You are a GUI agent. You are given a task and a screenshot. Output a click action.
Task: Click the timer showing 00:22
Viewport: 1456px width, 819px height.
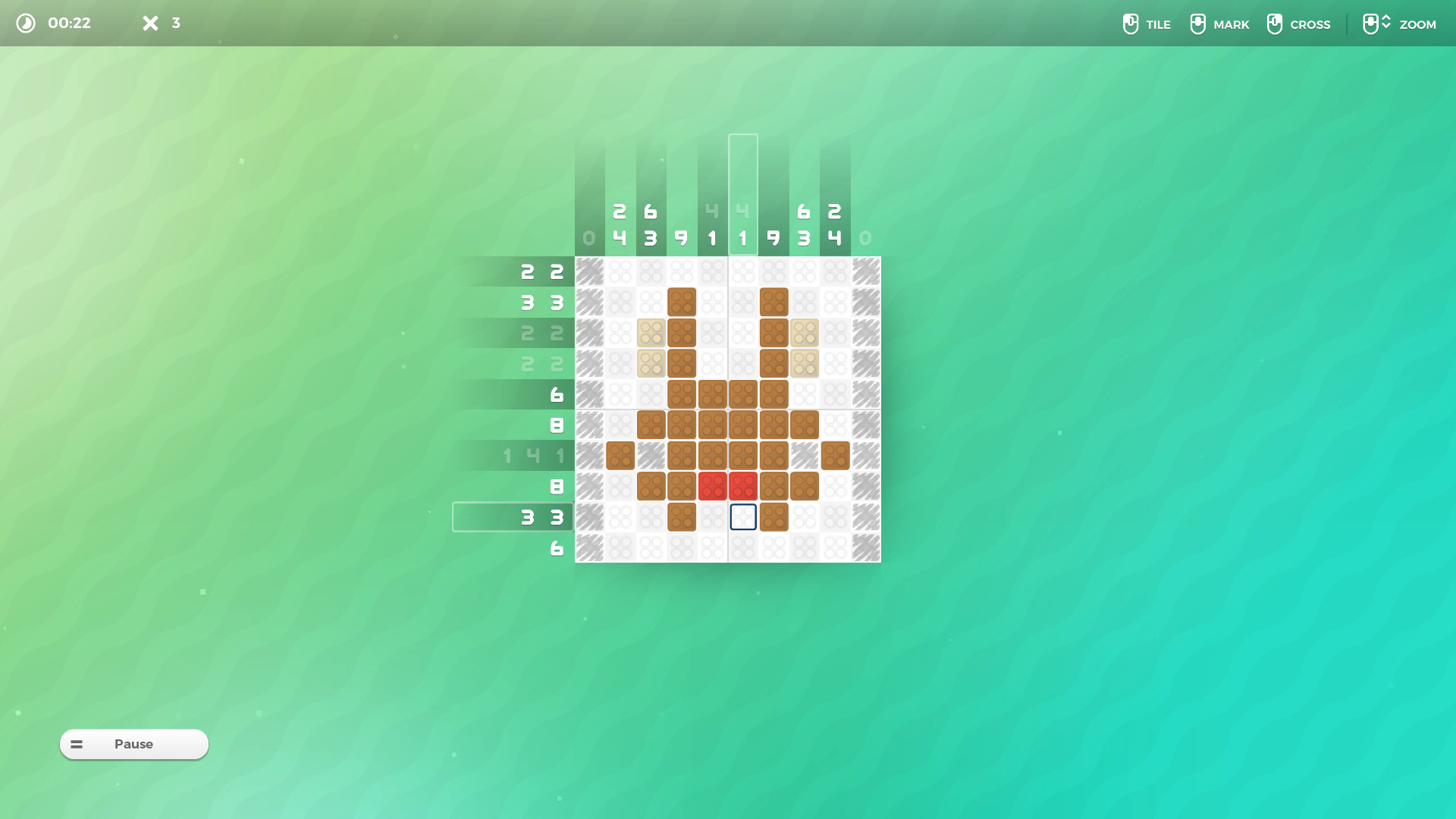click(x=70, y=23)
